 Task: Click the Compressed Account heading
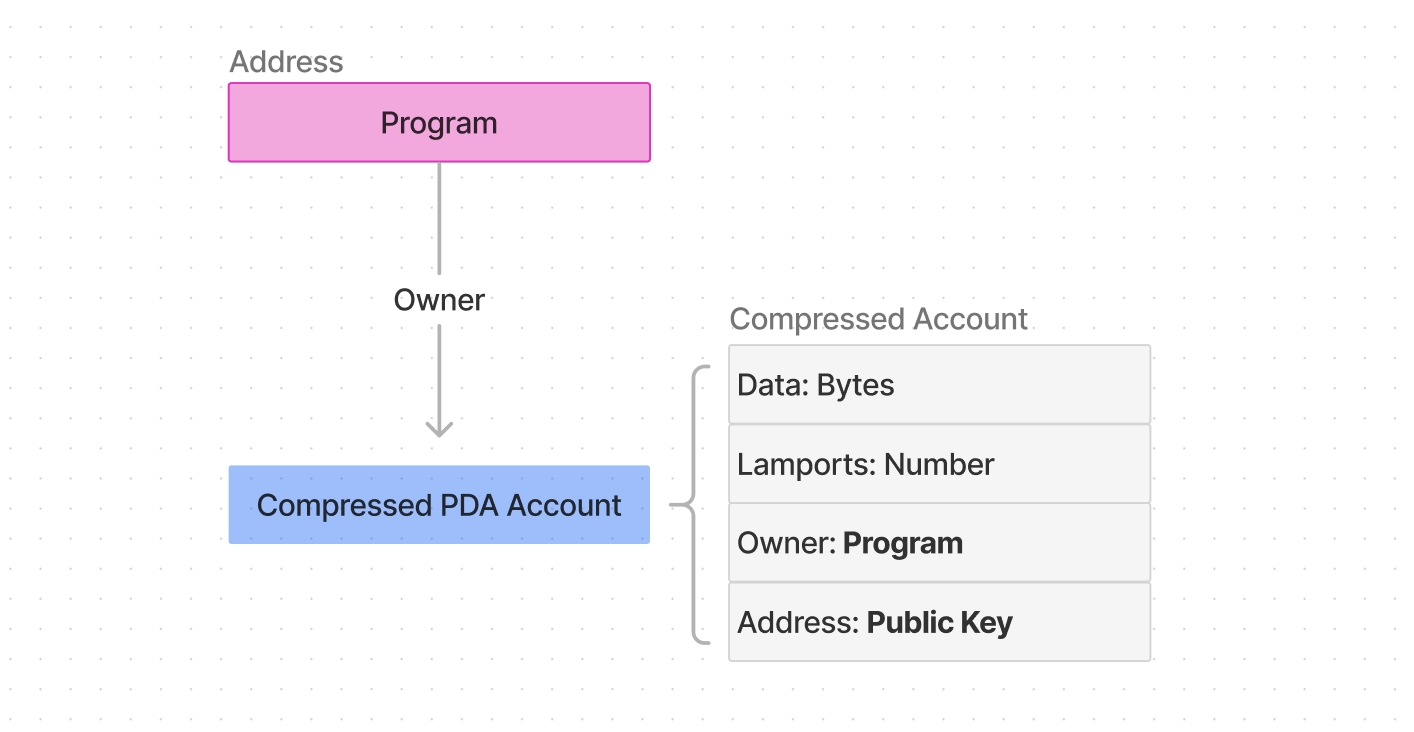tap(878, 319)
